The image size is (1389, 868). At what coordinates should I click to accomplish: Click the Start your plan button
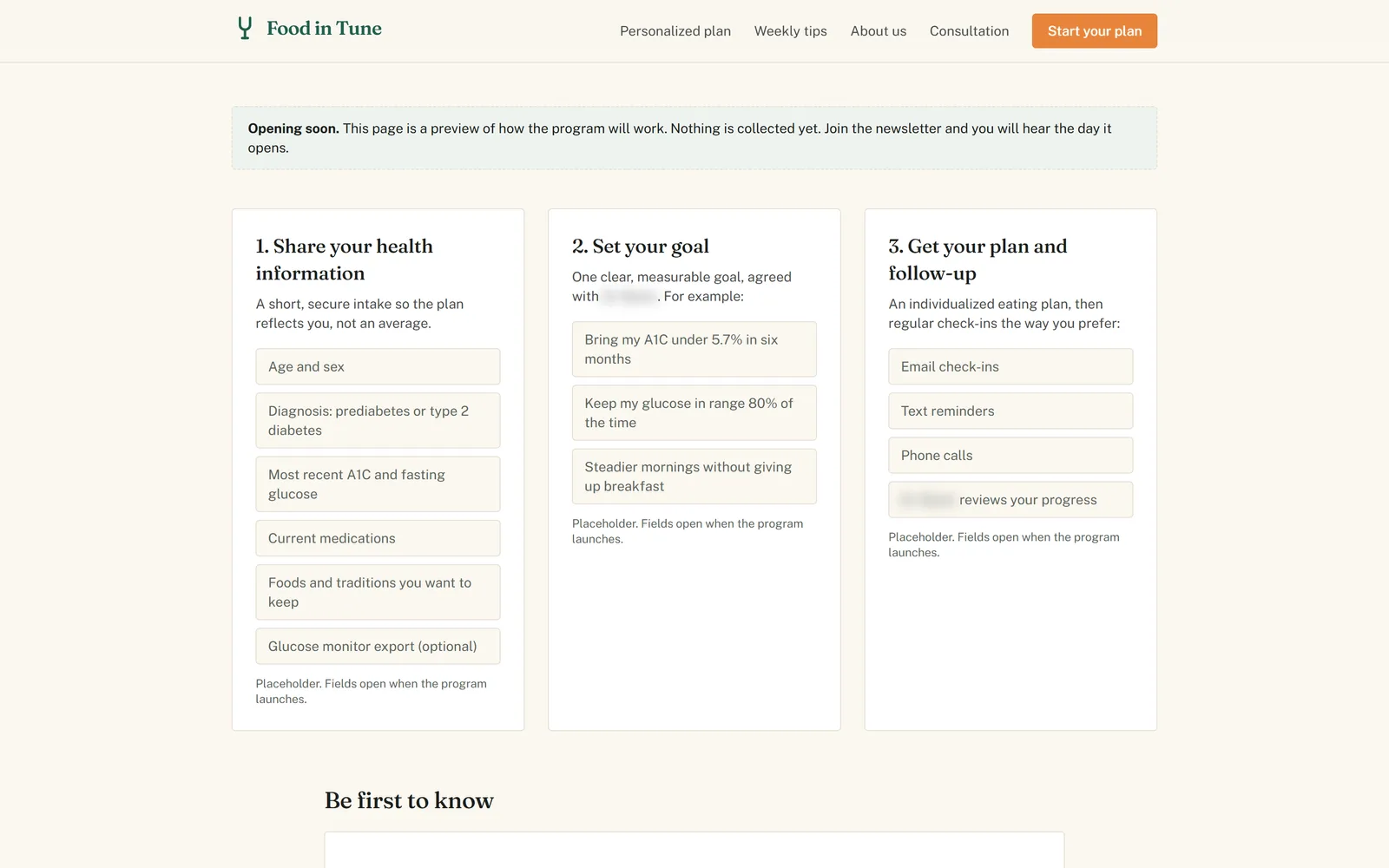1095,31
